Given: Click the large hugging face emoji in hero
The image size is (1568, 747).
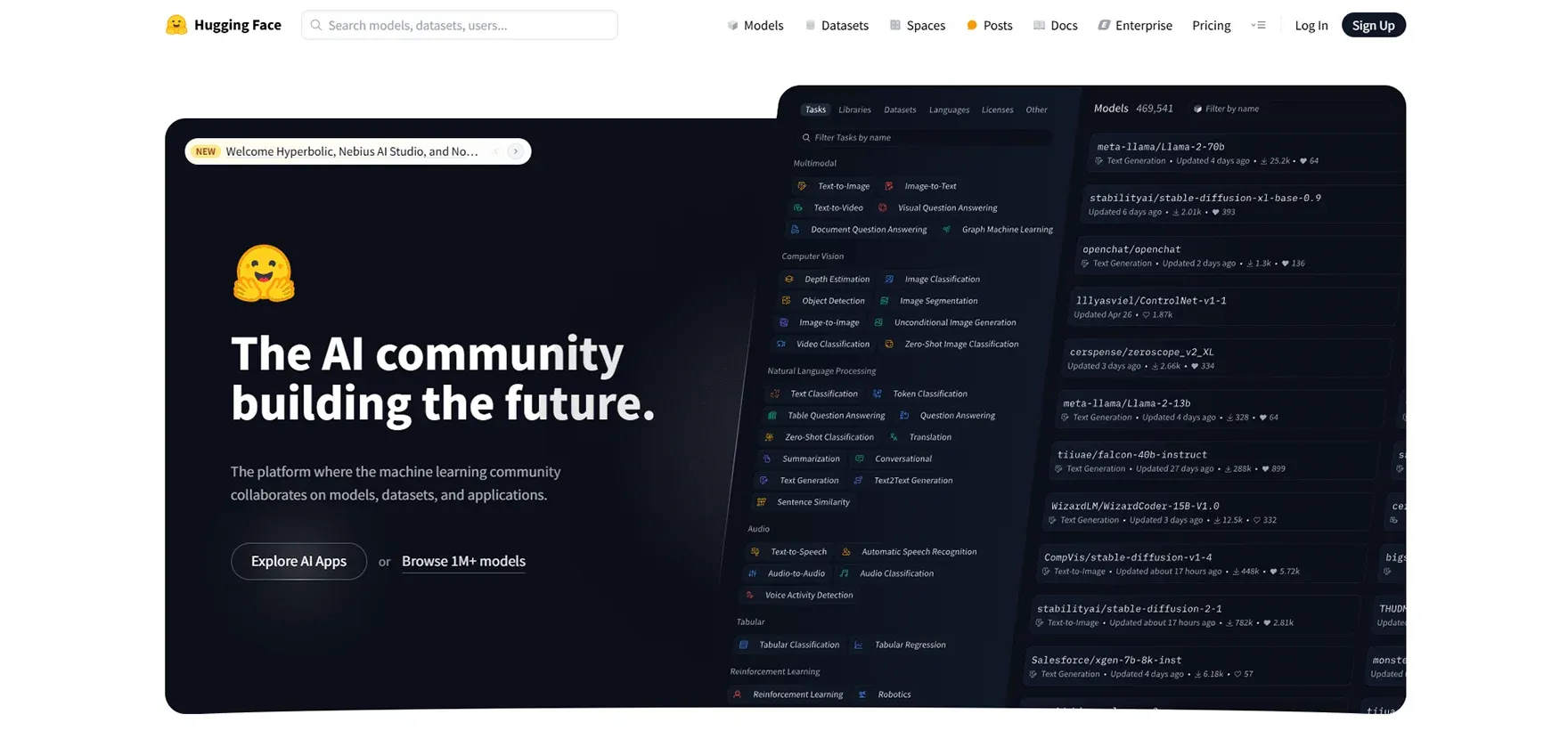Looking at the screenshot, I should tap(264, 273).
